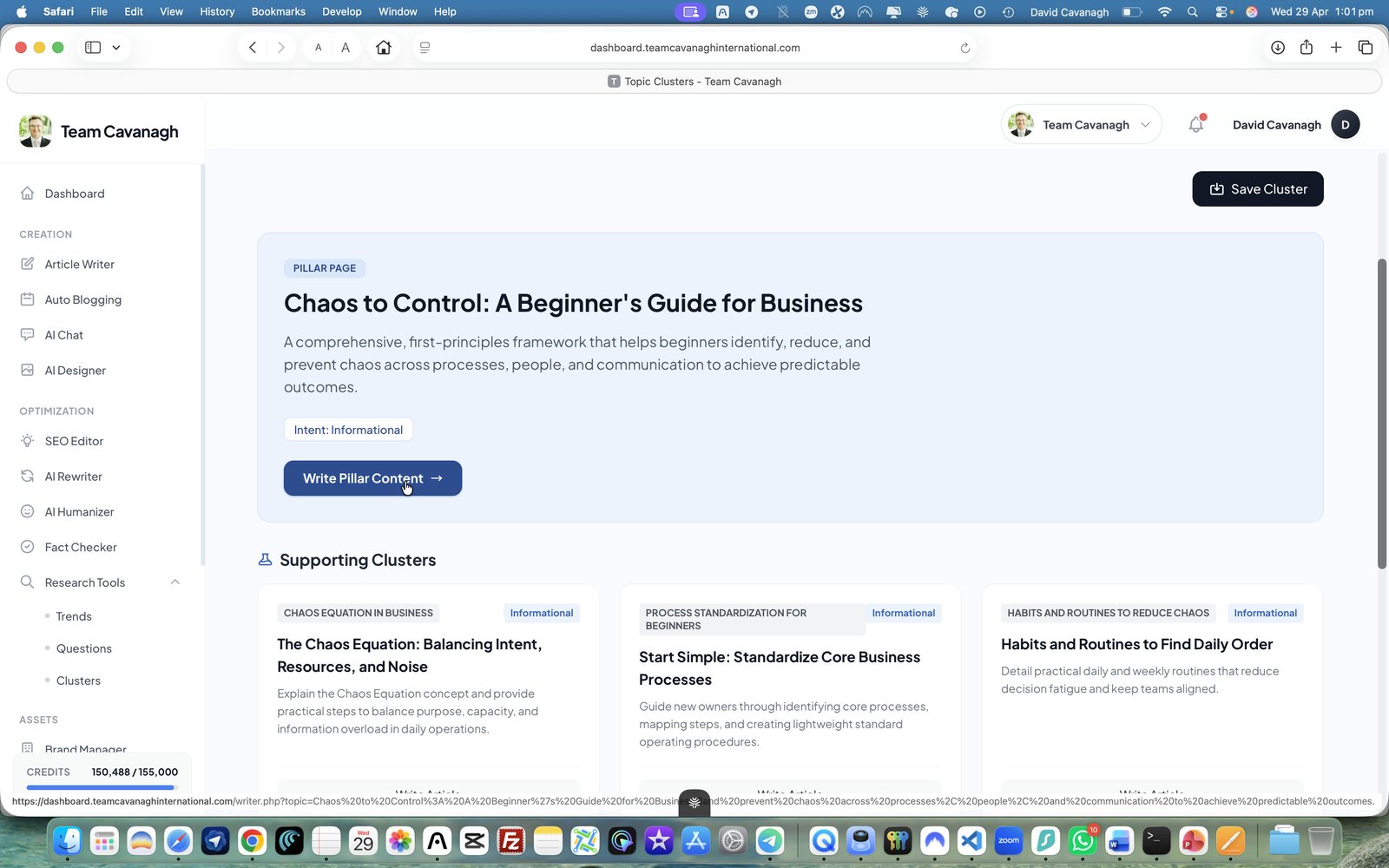The width and height of the screenshot is (1389, 868).
Task: Open the Bookmarks menu
Action: (x=278, y=11)
